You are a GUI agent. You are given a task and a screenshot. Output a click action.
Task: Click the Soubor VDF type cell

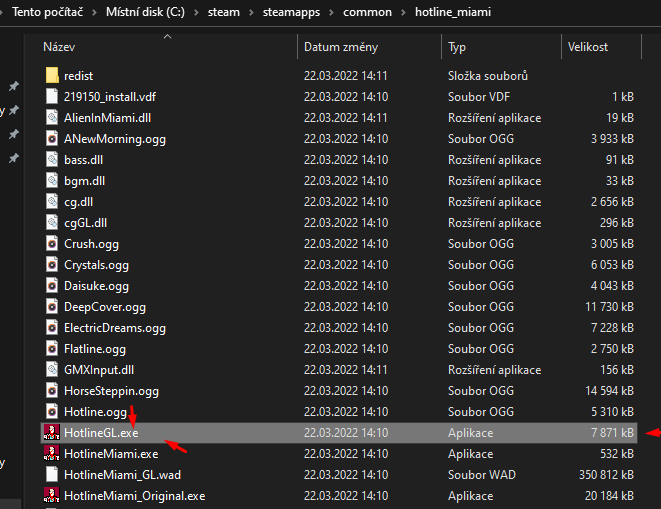(x=479, y=97)
